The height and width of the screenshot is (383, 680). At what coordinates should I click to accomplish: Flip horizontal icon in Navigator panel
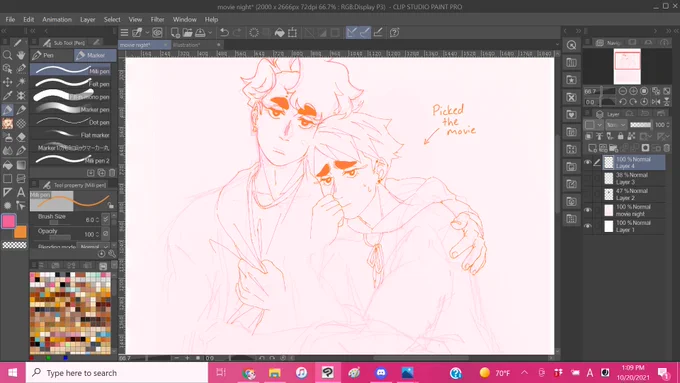(x=656, y=101)
